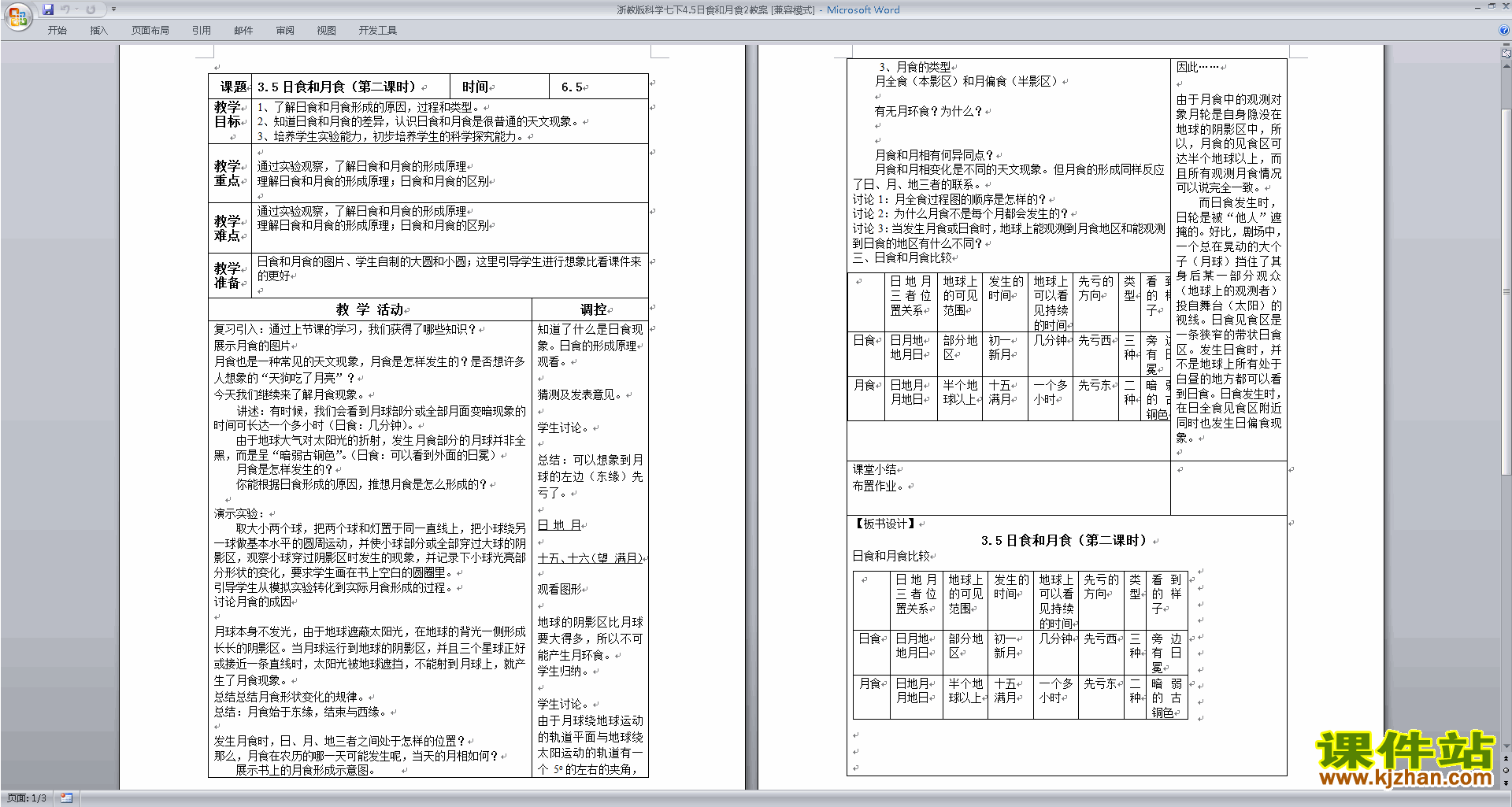
Task: Click the 因此…… text in right column
Action: (1198, 67)
